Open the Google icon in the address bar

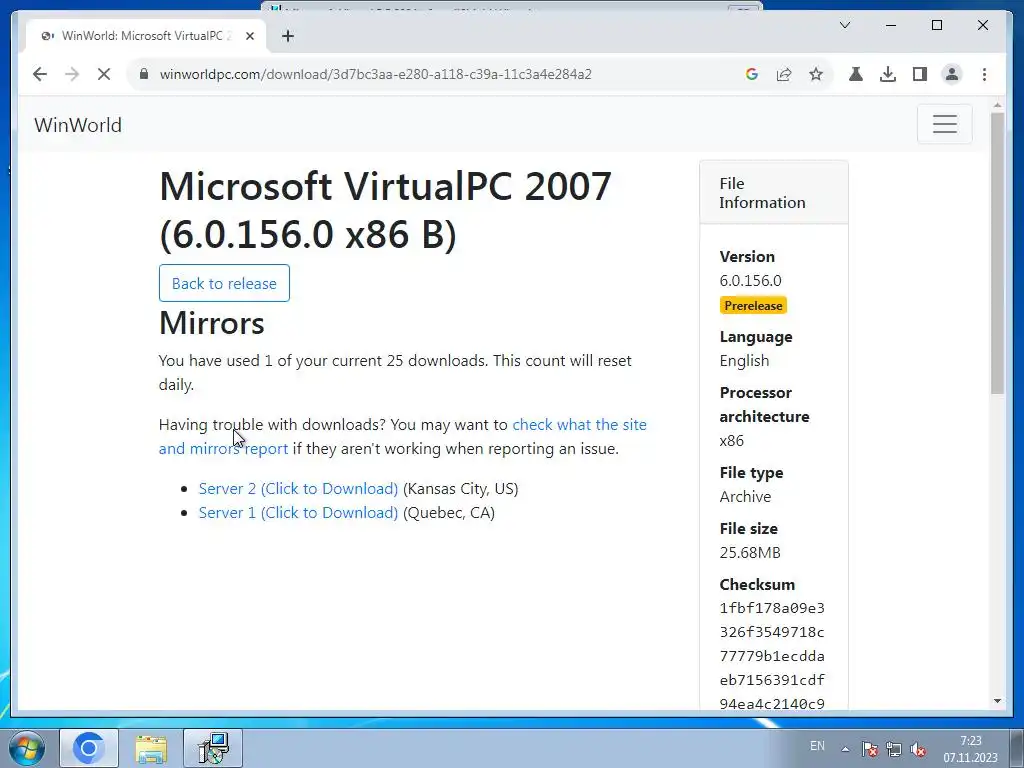coord(752,74)
